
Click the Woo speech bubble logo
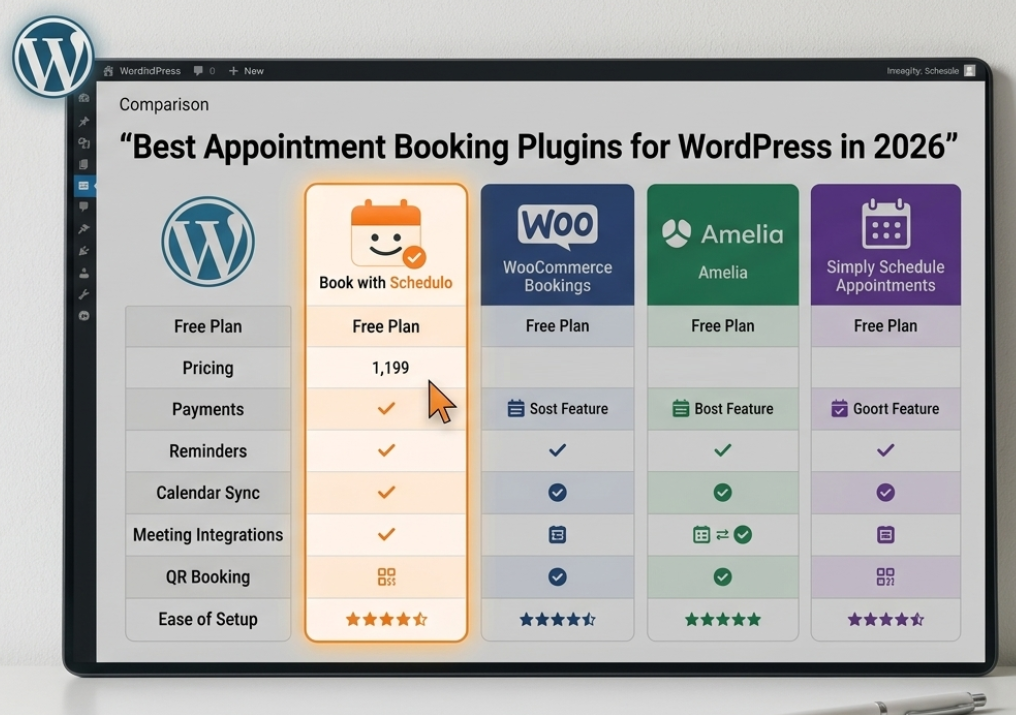(x=557, y=227)
